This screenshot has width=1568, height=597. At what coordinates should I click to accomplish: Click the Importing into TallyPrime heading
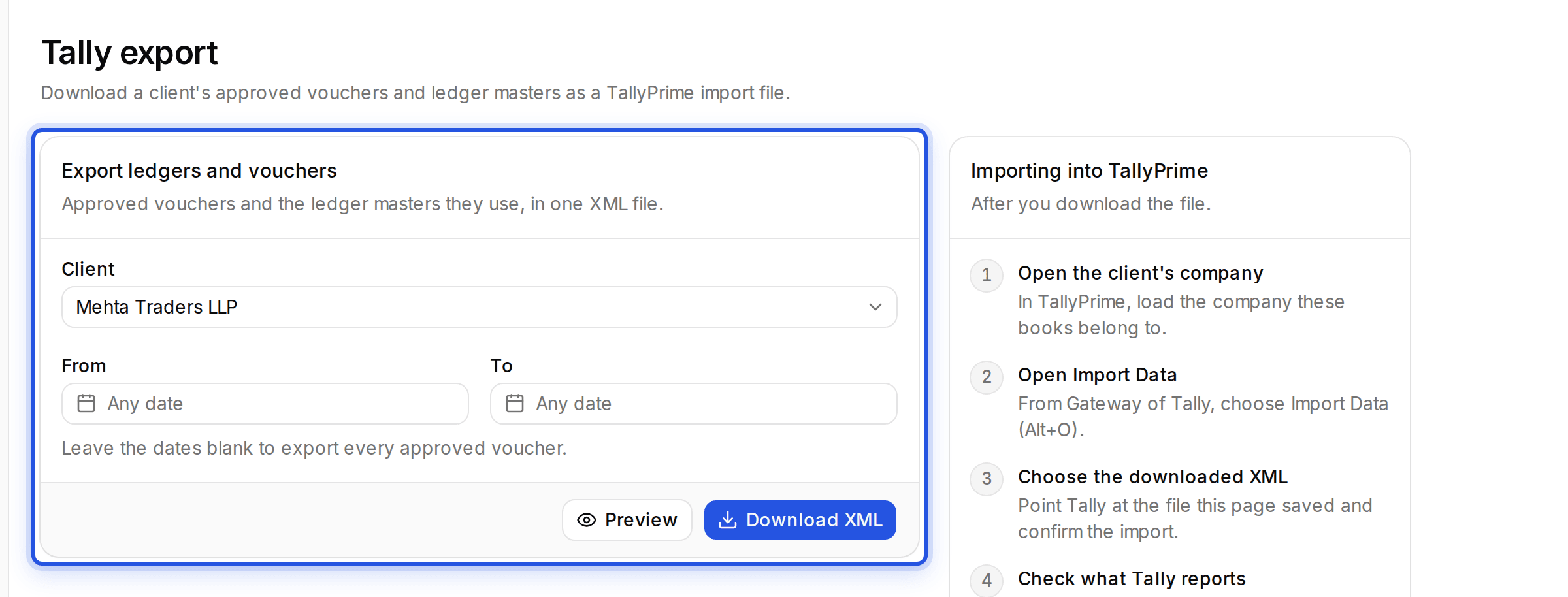tap(1089, 171)
